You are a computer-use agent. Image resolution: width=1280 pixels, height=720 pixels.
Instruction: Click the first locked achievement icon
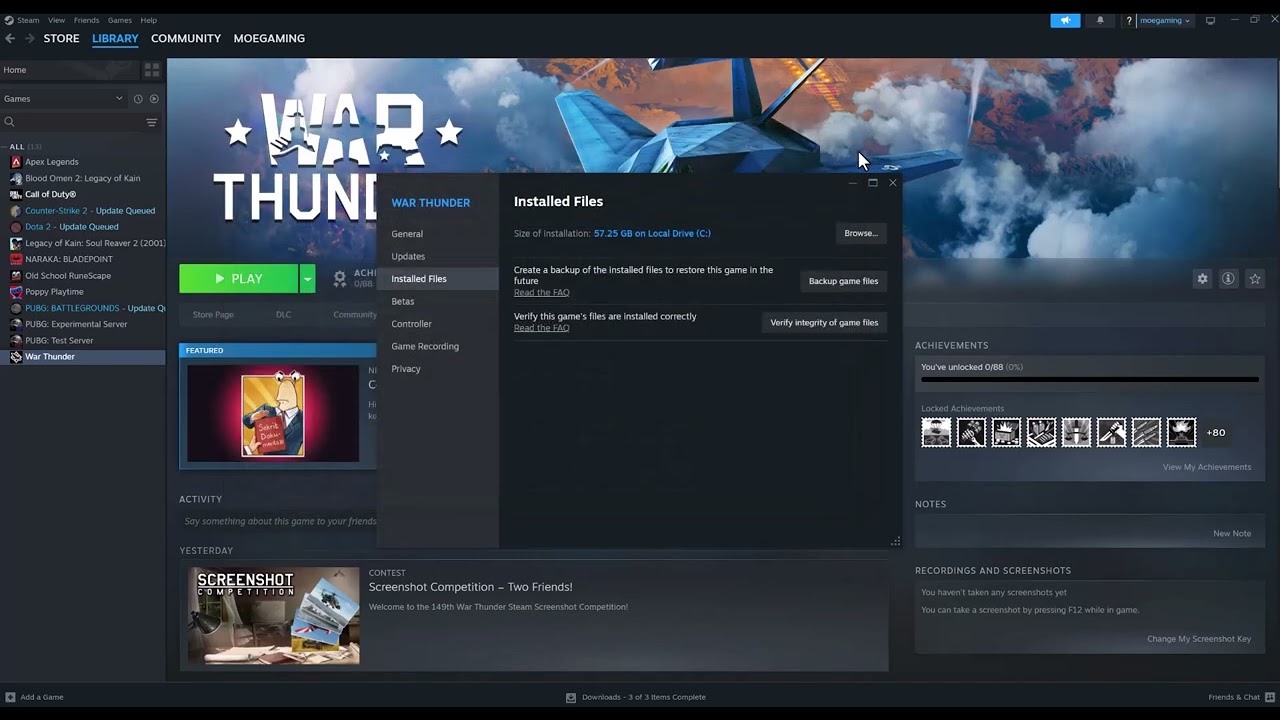click(936, 432)
